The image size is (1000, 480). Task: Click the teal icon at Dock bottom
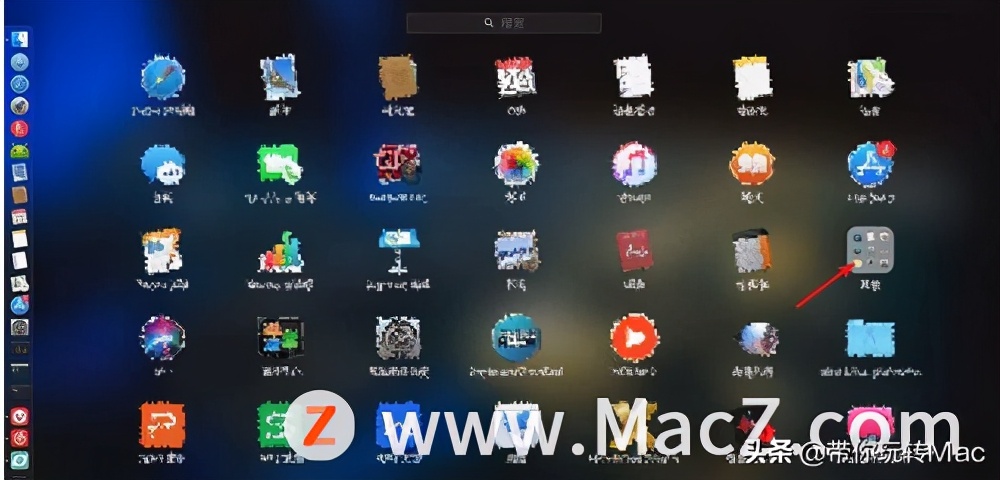click(20, 459)
